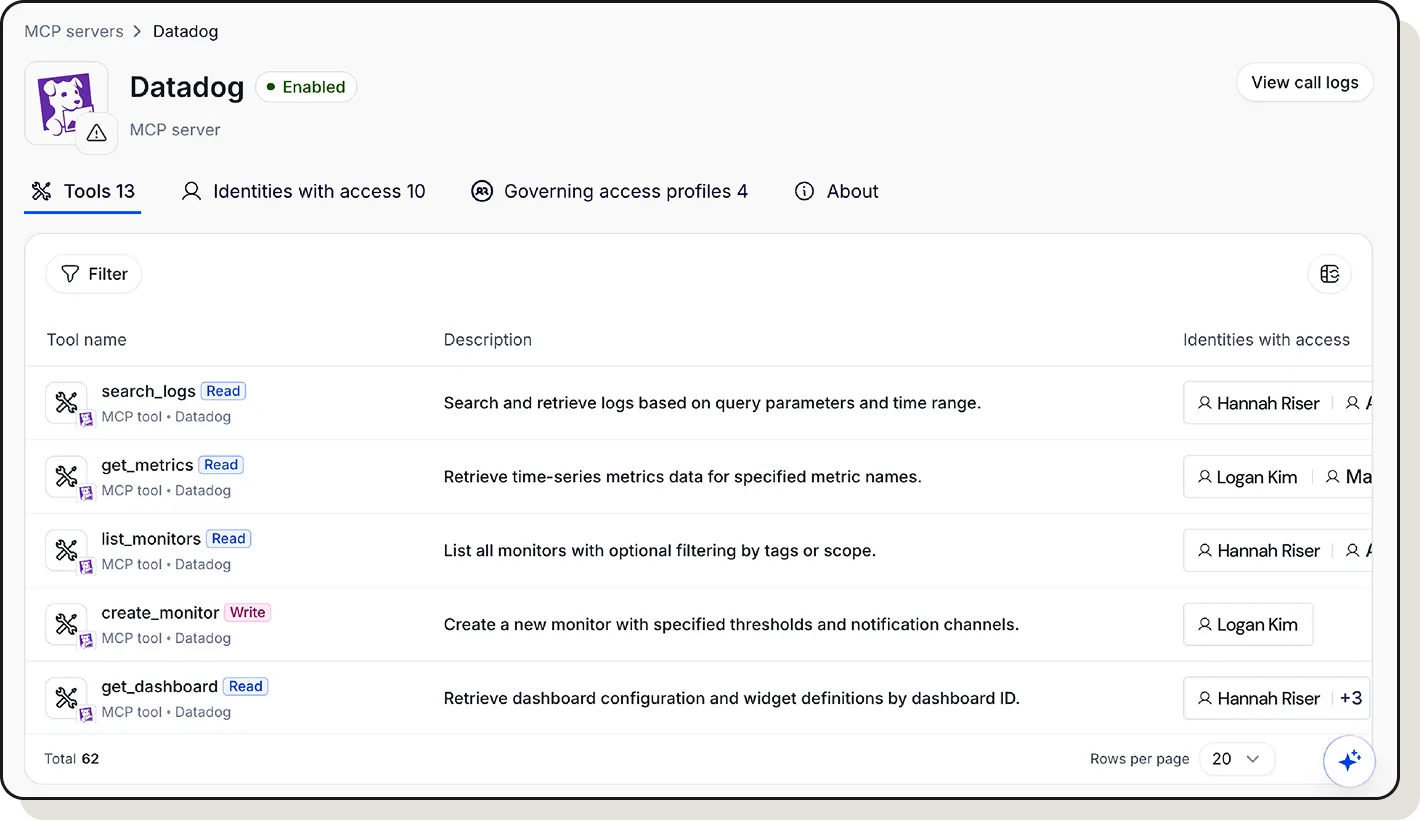Click the Identities with access column header

point(1266,340)
